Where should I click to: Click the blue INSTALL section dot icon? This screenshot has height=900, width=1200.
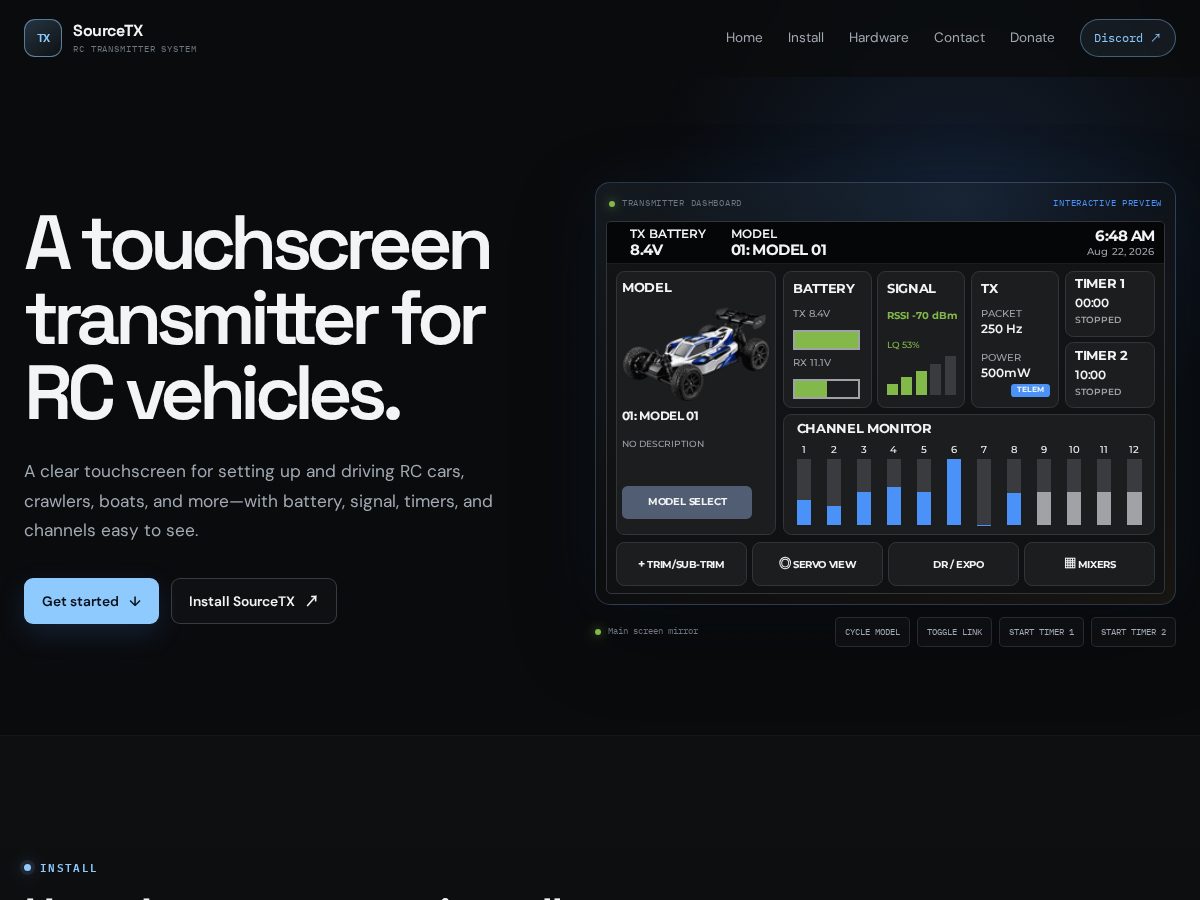coord(27,868)
